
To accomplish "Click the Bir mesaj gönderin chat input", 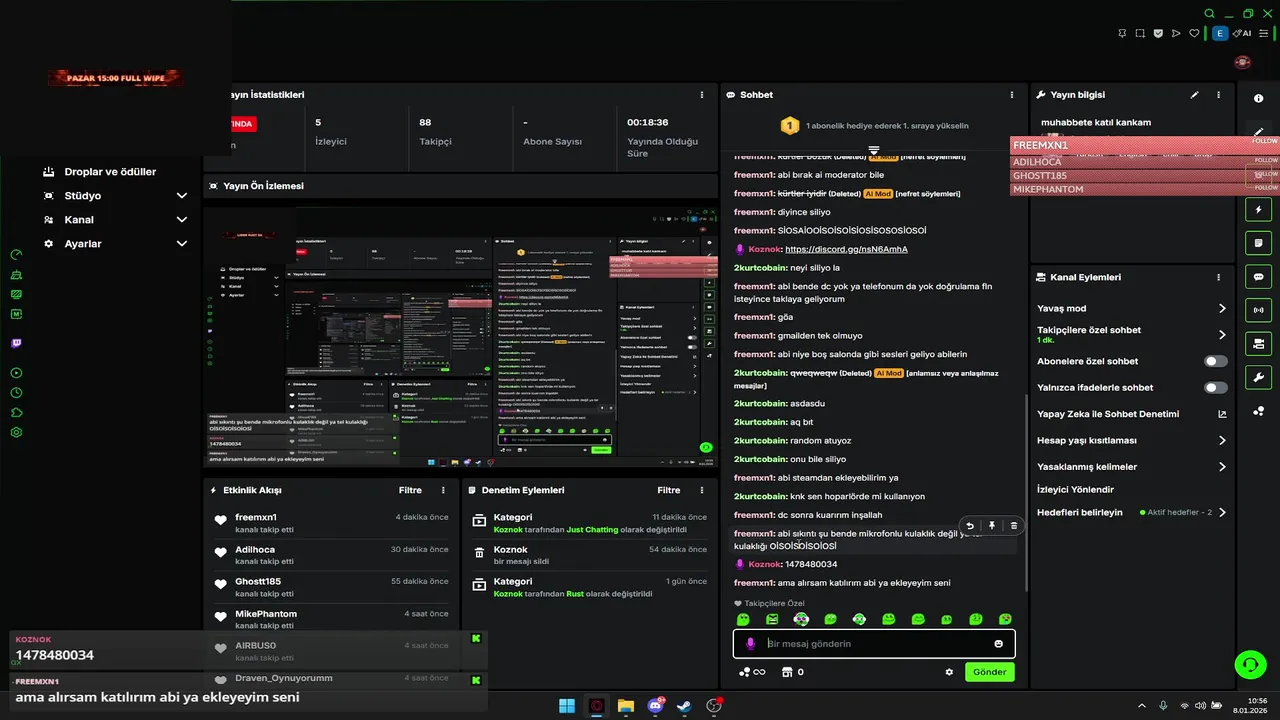I will click(875, 644).
